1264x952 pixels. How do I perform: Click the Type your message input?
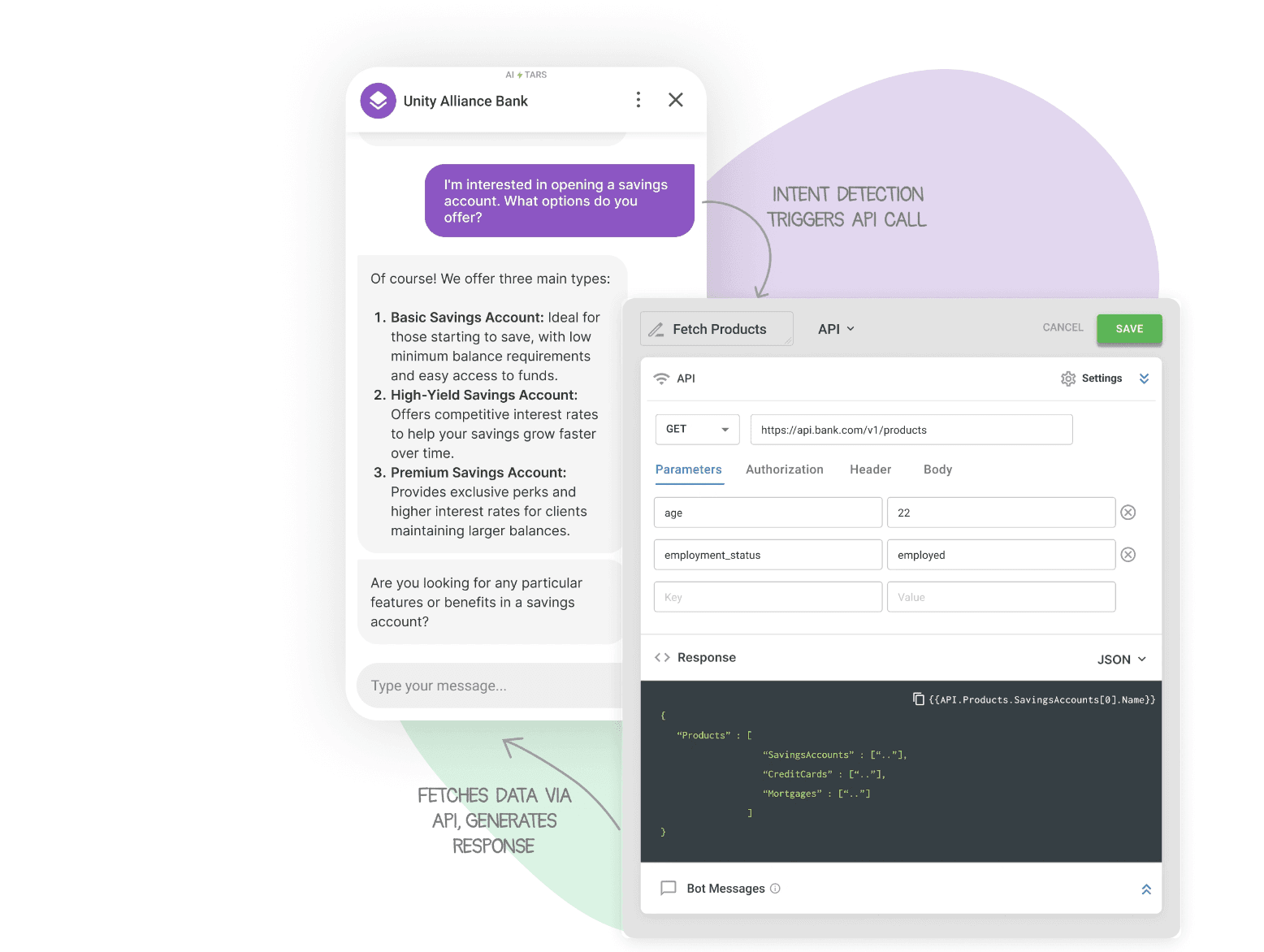[491, 686]
